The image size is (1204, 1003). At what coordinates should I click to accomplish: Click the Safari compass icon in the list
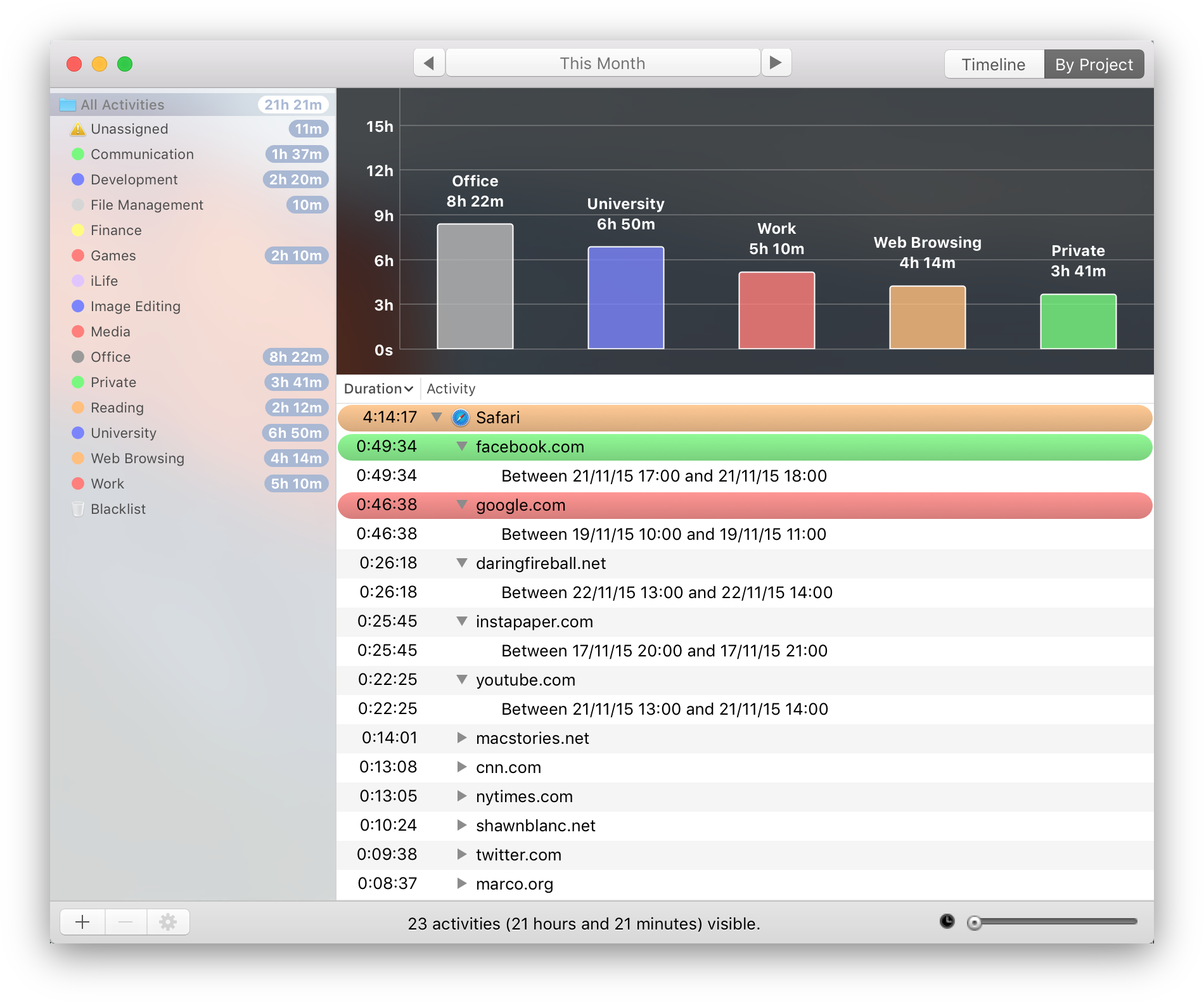(x=460, y=418)
